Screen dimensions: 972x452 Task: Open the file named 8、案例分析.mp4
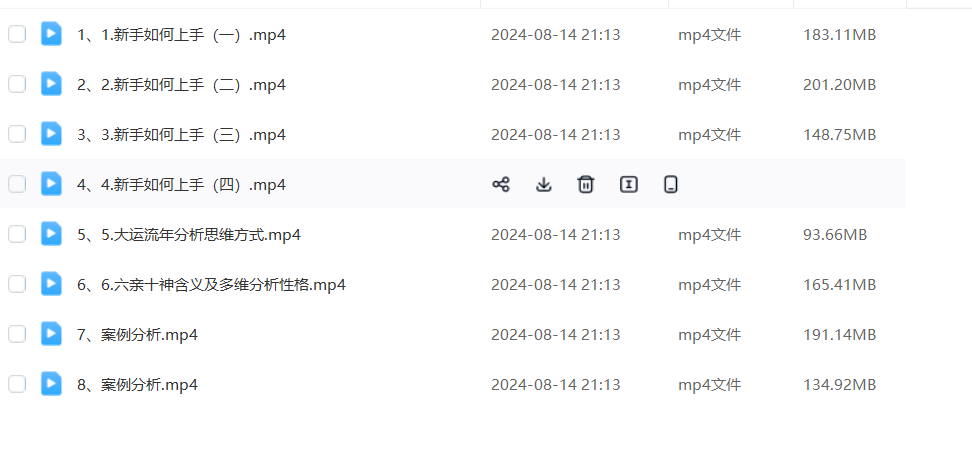tap(138, 384)
